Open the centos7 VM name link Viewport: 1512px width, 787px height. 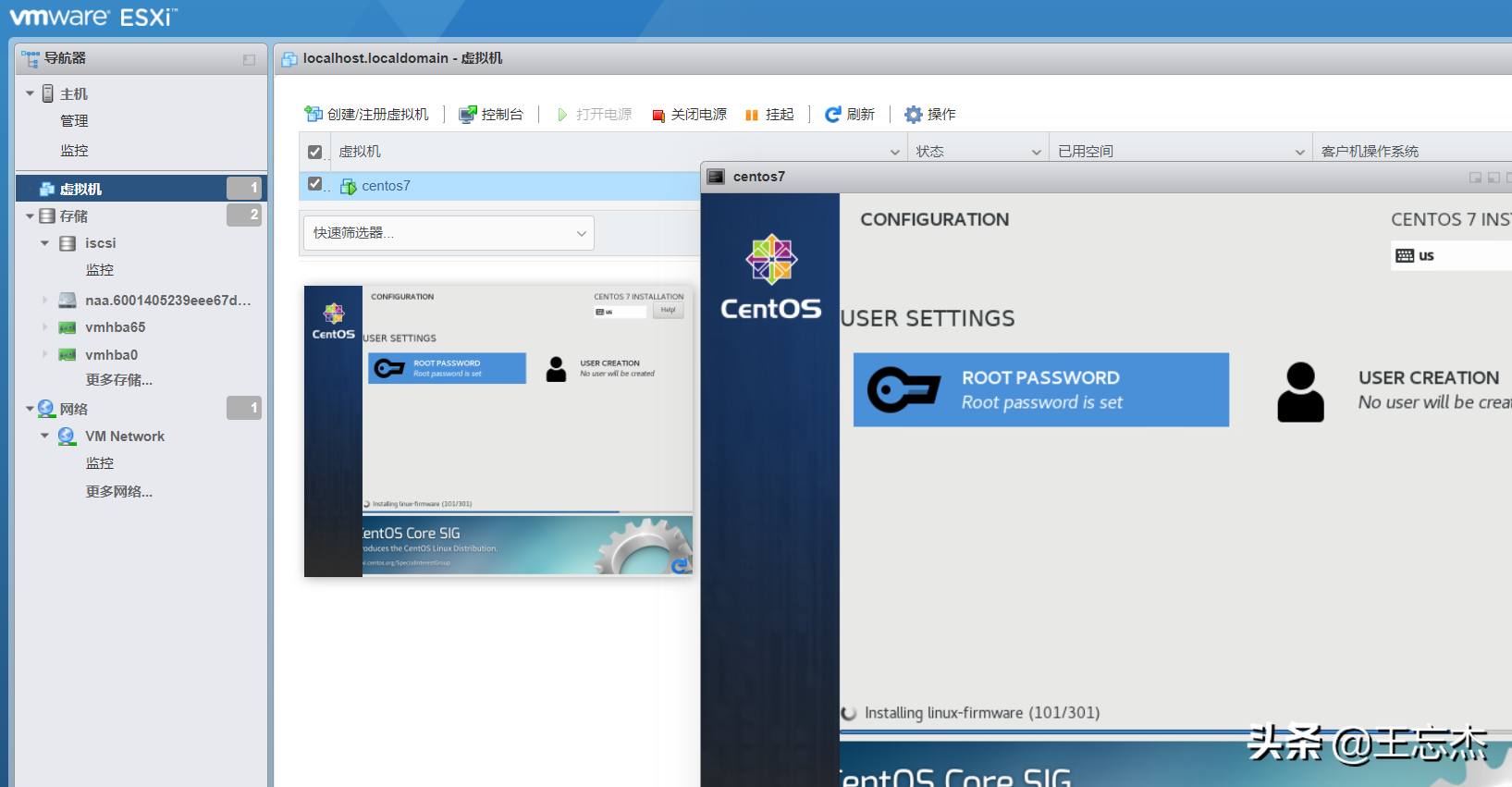[x=386, y=186]
